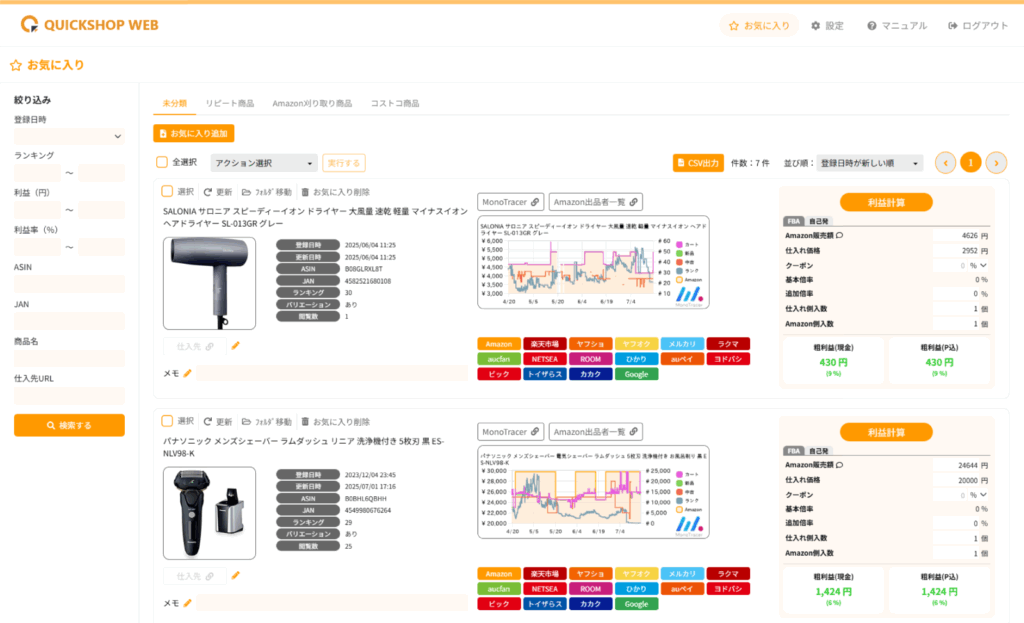Click Amazon販売額 comment icon in SALONIA panel
Viewport: 1024px width, 623px height.
point(839,235)
